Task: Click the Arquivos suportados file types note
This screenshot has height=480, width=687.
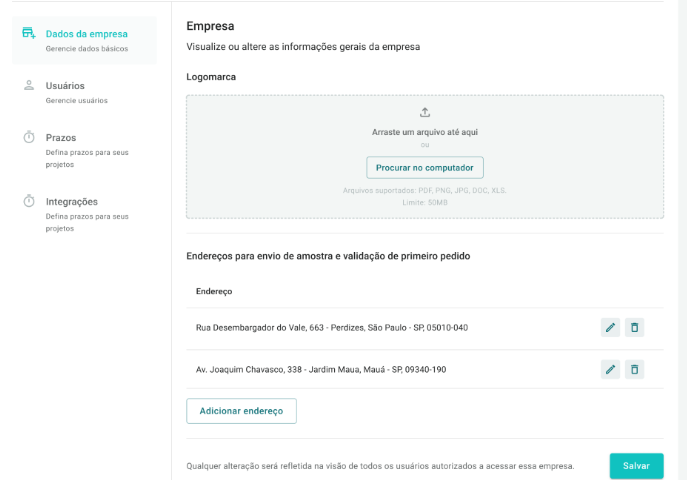Action: point(425,191)
